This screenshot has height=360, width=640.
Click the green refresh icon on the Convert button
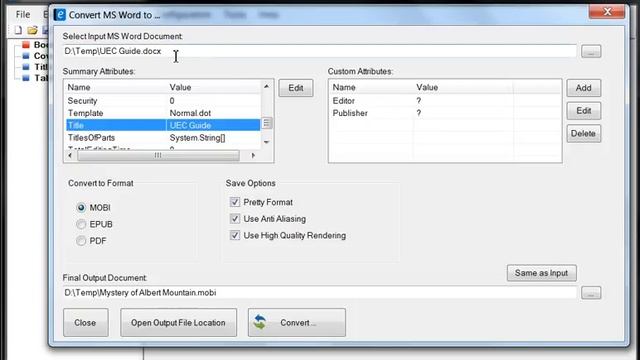260,322
